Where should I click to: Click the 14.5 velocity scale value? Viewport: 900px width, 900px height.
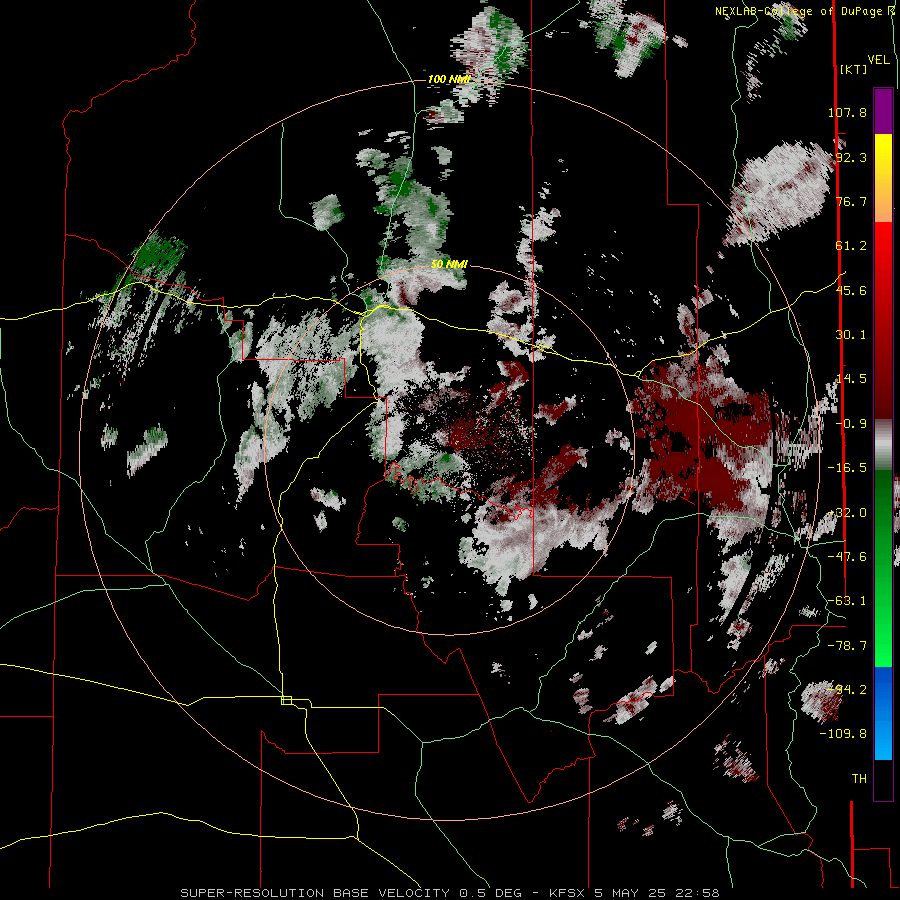click(x=851, y=379)
